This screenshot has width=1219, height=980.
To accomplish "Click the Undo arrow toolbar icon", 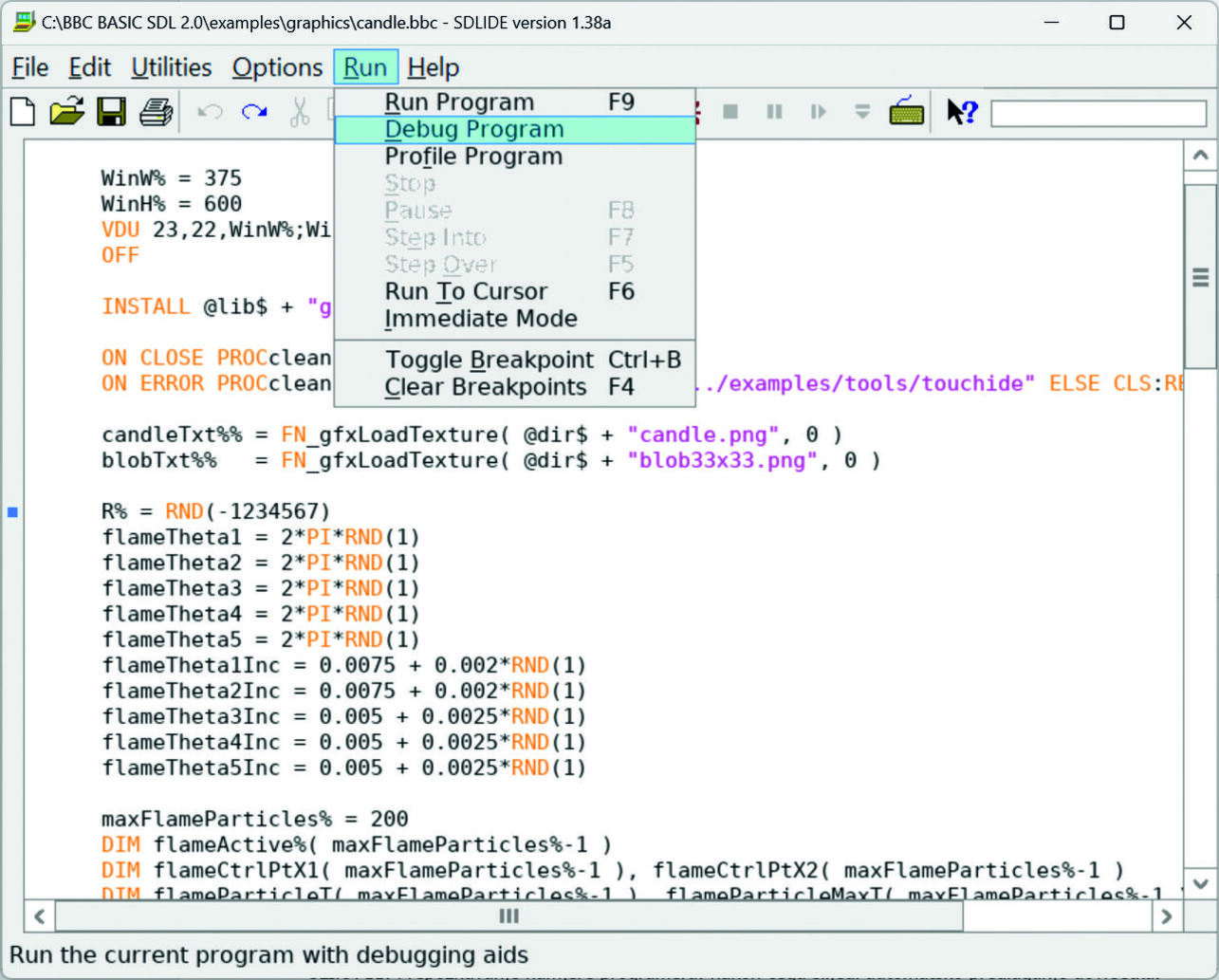I will point(210,112).
